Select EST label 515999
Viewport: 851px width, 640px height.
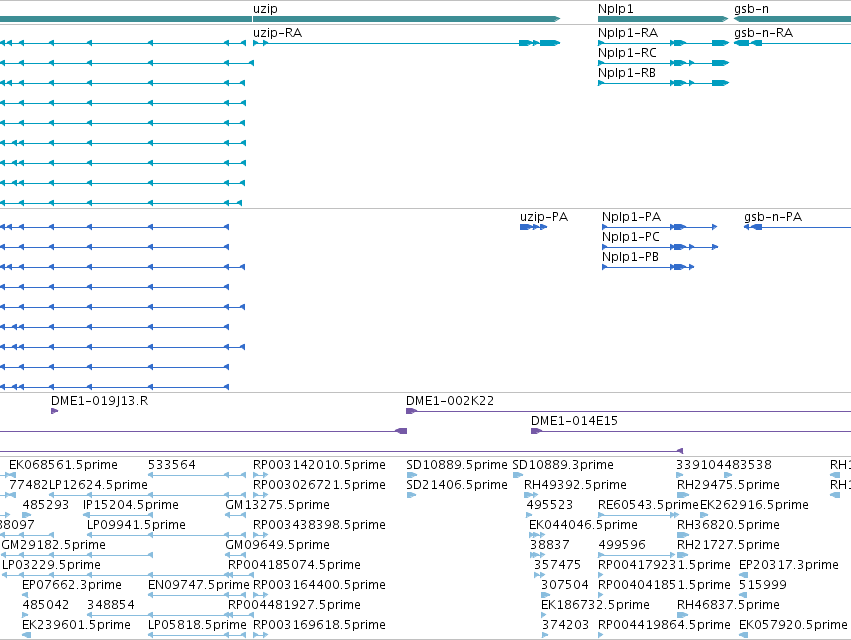point(763,586)
